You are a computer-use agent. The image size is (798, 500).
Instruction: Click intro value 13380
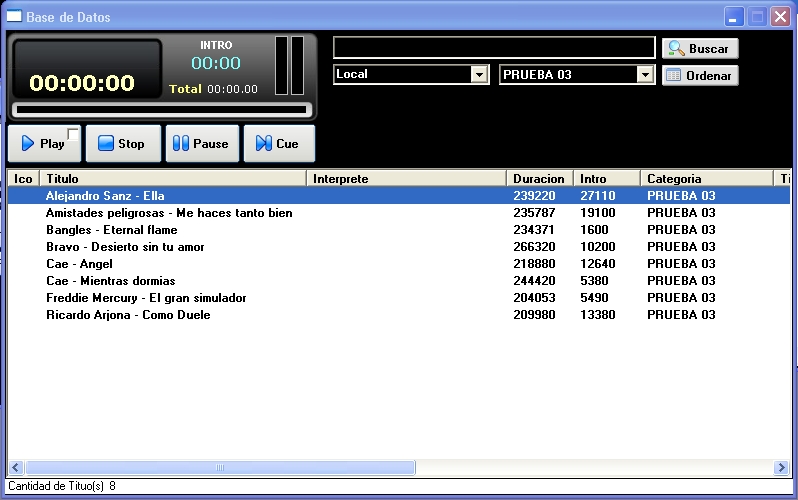point(597,315)
